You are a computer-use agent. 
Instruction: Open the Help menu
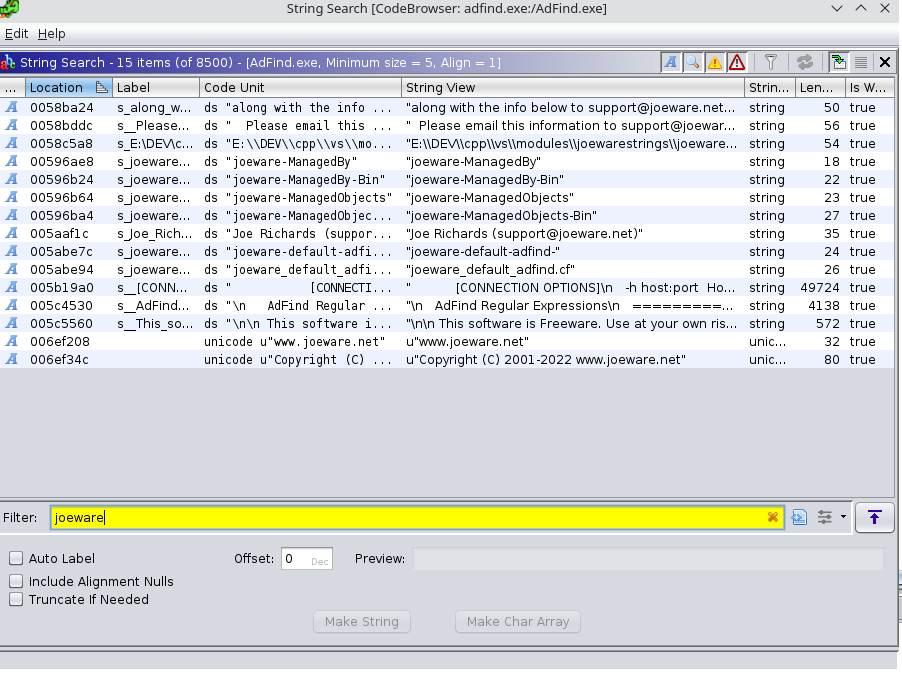click(x=51, y=34)
